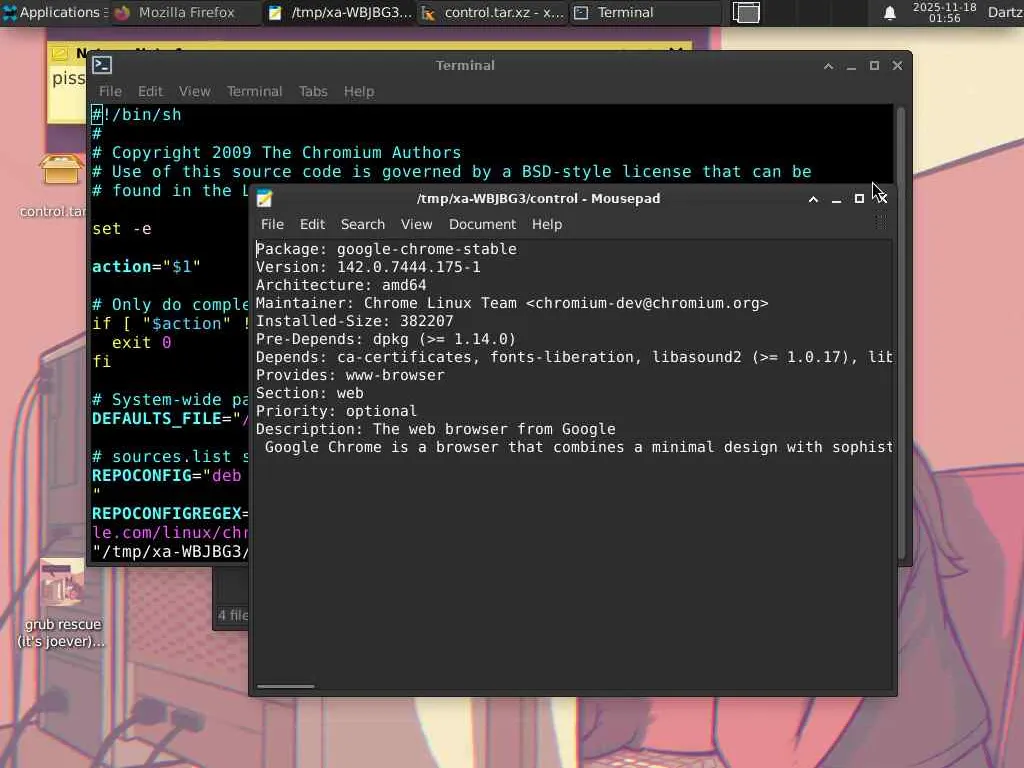
Task: Open the Terminal Edit menu
Action: (x=150, y=91)
